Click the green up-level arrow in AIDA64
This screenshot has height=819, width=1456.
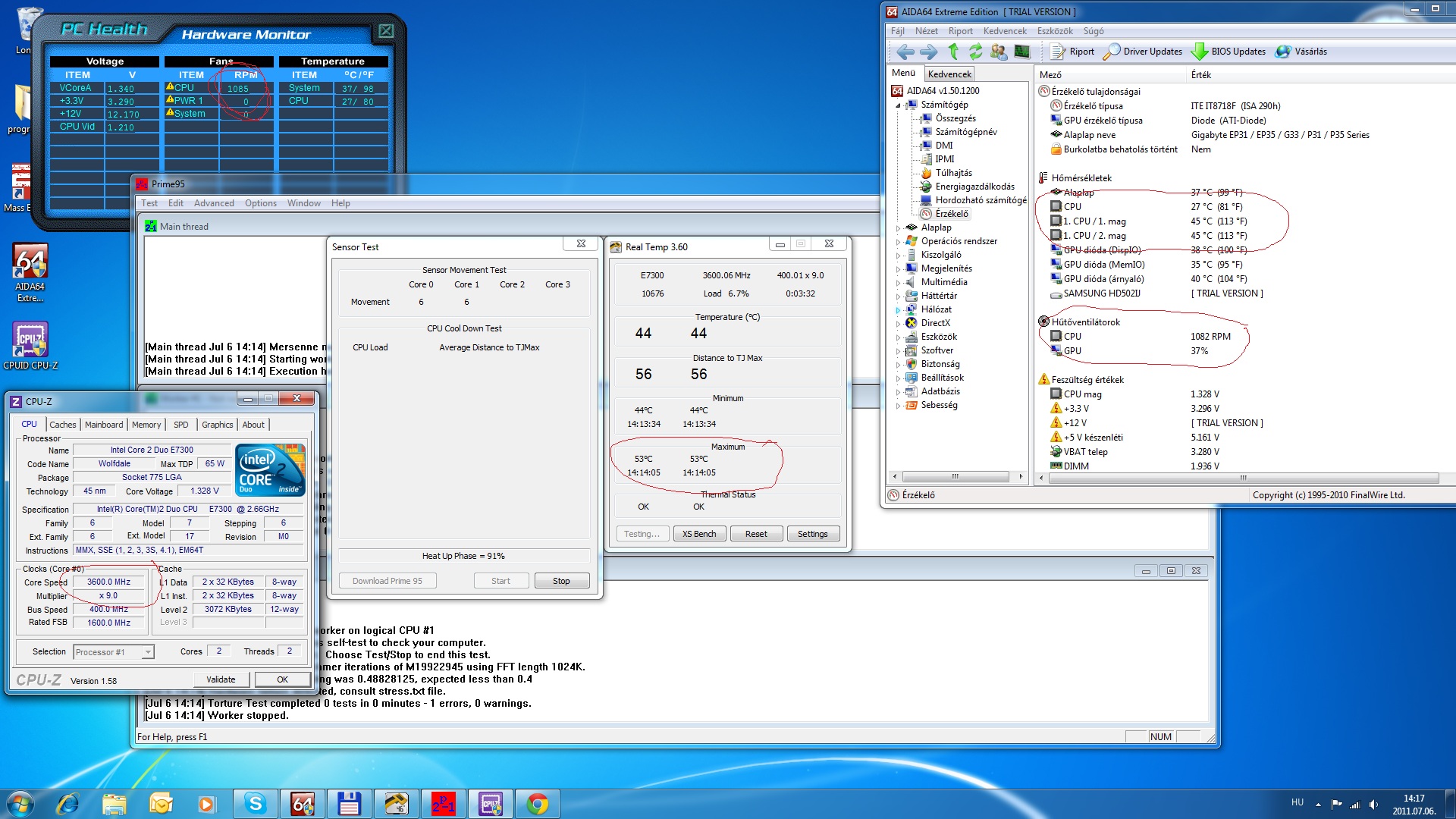click(x=953, y=52)
